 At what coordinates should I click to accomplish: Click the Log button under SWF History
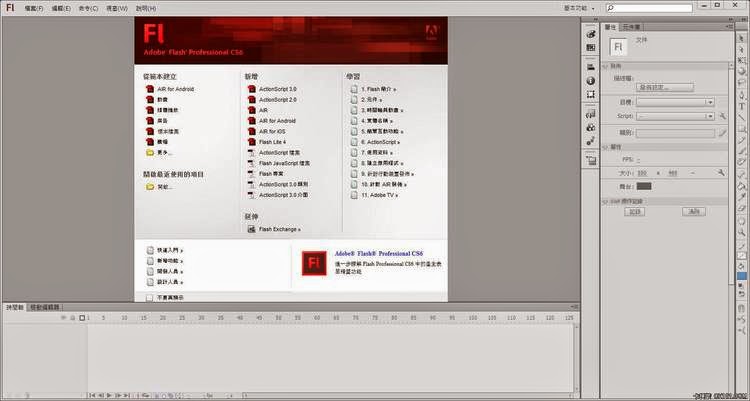(x=634, y=211)
